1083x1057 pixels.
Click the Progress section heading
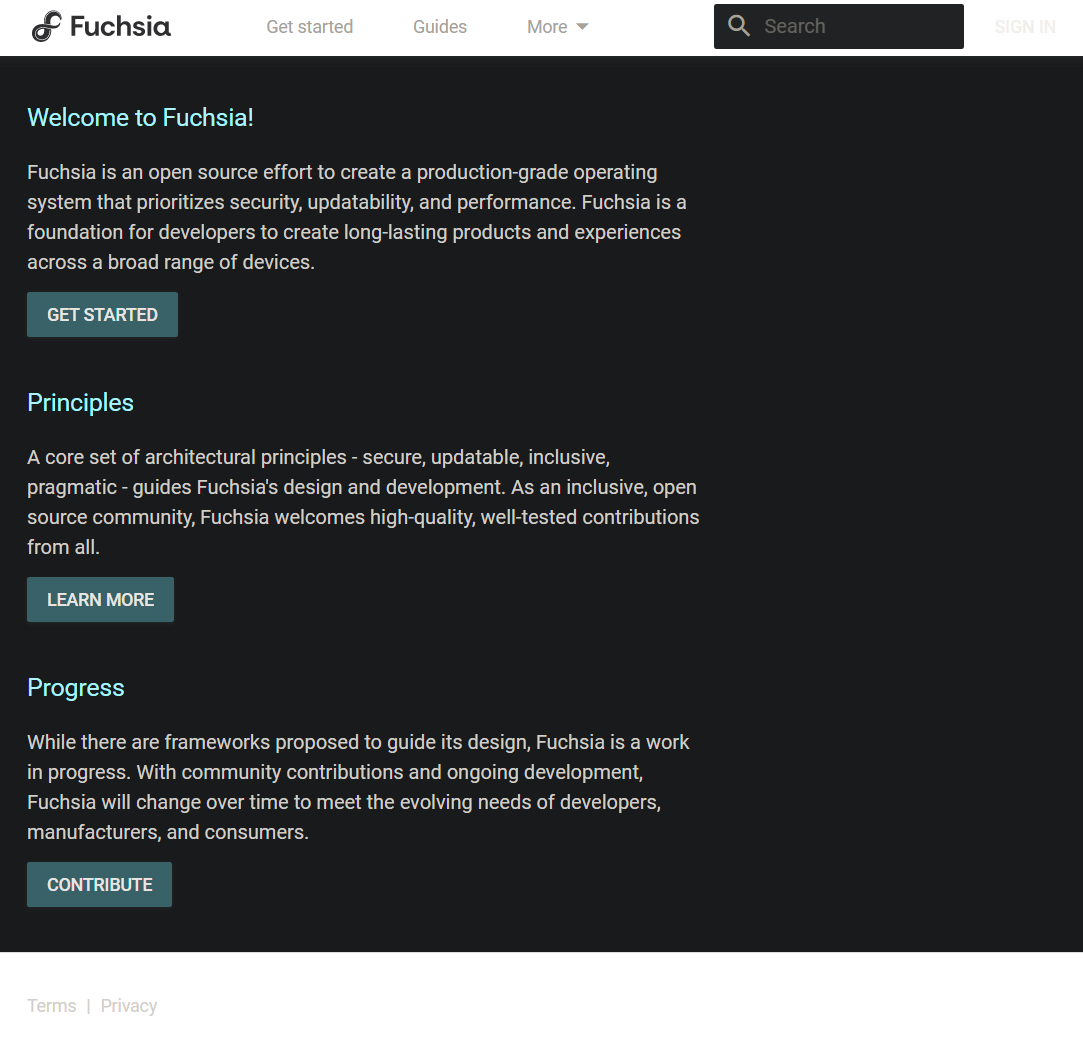coord(75,688)
